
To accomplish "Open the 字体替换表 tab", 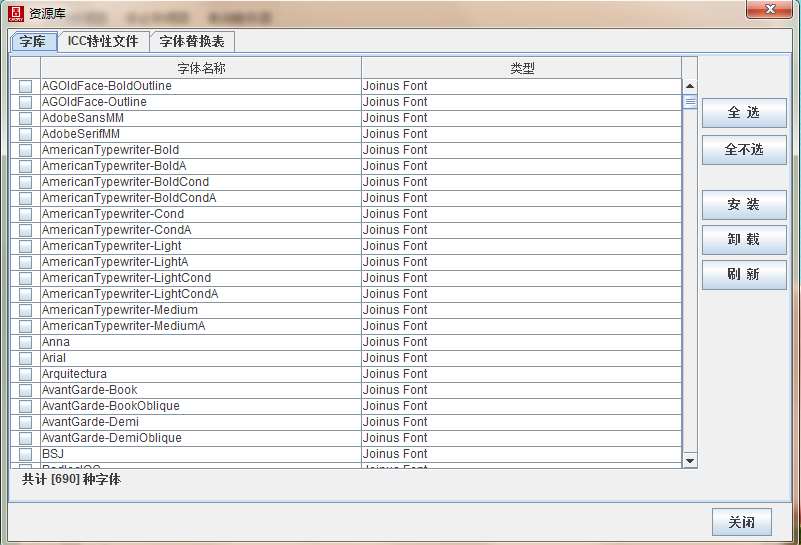I will [x=192, y=41].
